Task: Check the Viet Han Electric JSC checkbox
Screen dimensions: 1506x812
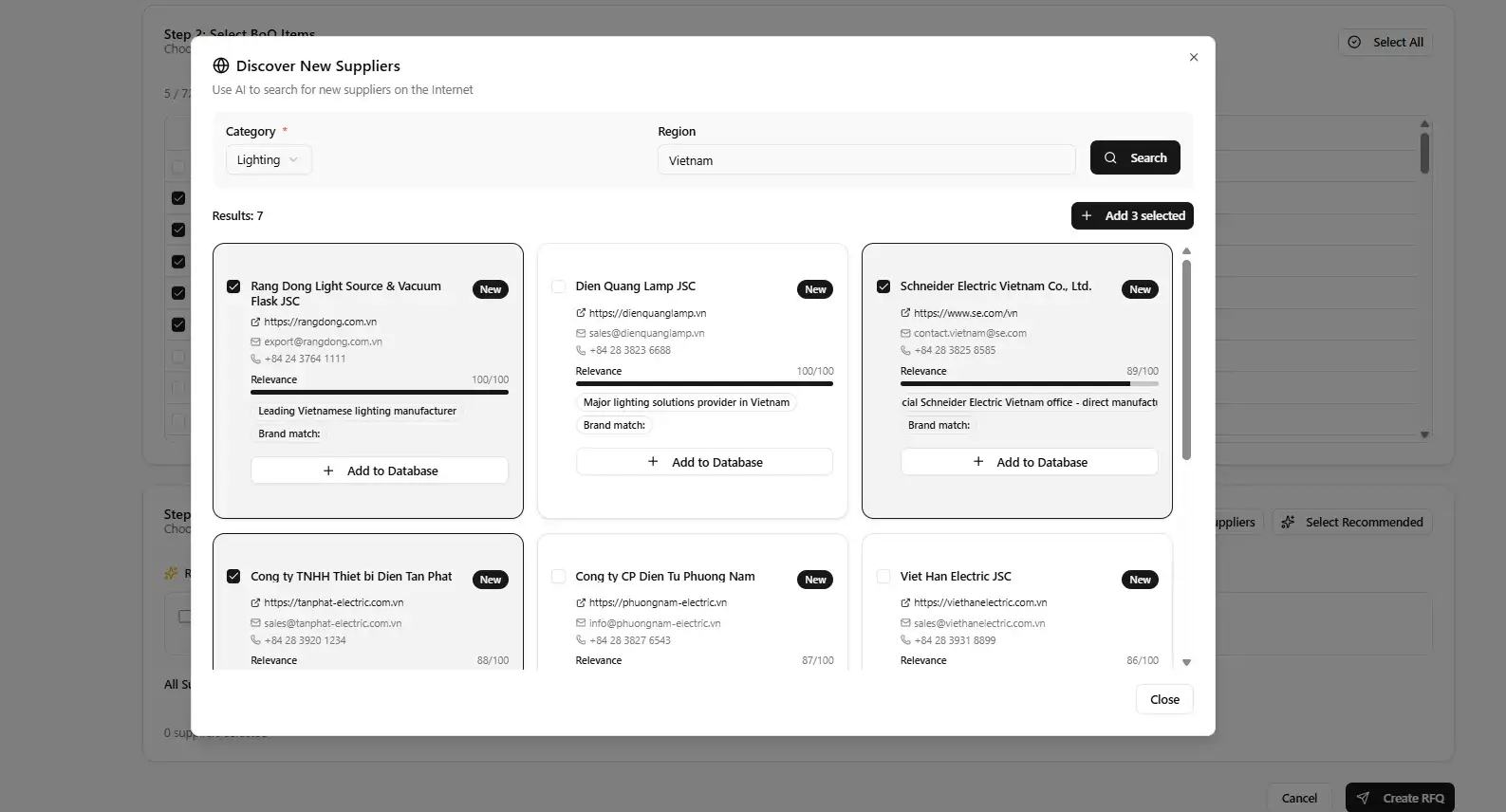Action: [x=883, y=577]
